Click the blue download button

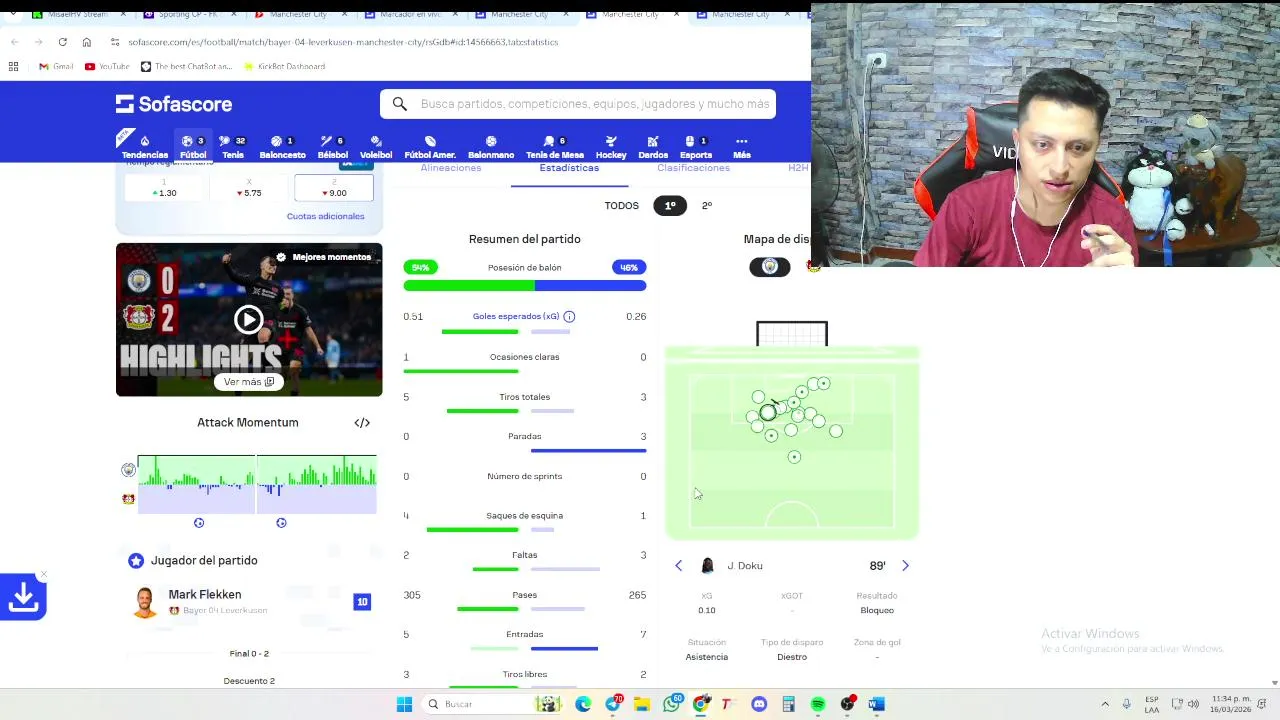tap(23, 597)
